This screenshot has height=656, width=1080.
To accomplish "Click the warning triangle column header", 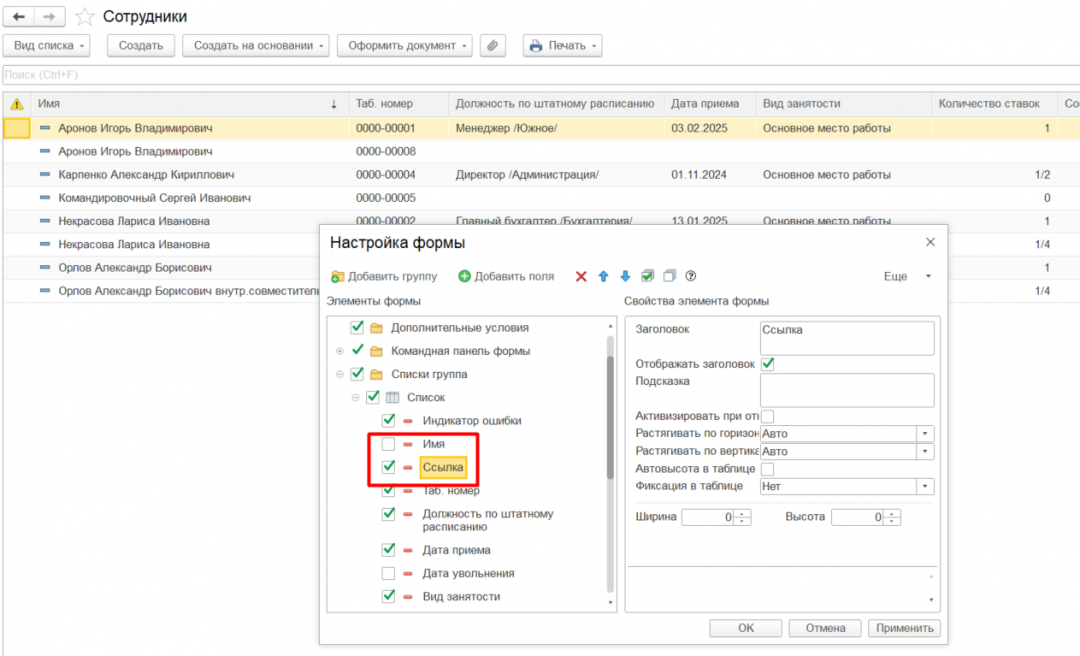I will pyautogui.click(x=17, y=104).
